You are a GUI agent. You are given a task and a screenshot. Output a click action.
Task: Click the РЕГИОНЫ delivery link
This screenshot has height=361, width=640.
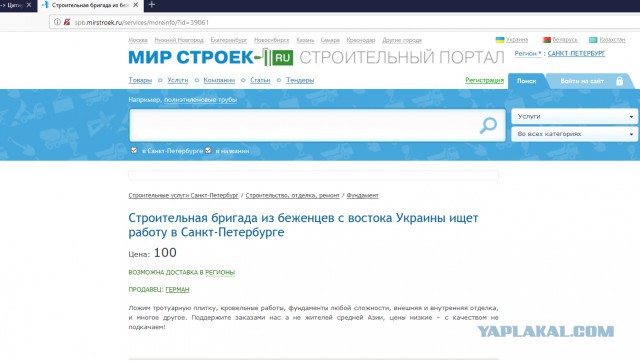click(x=220, y=272)
